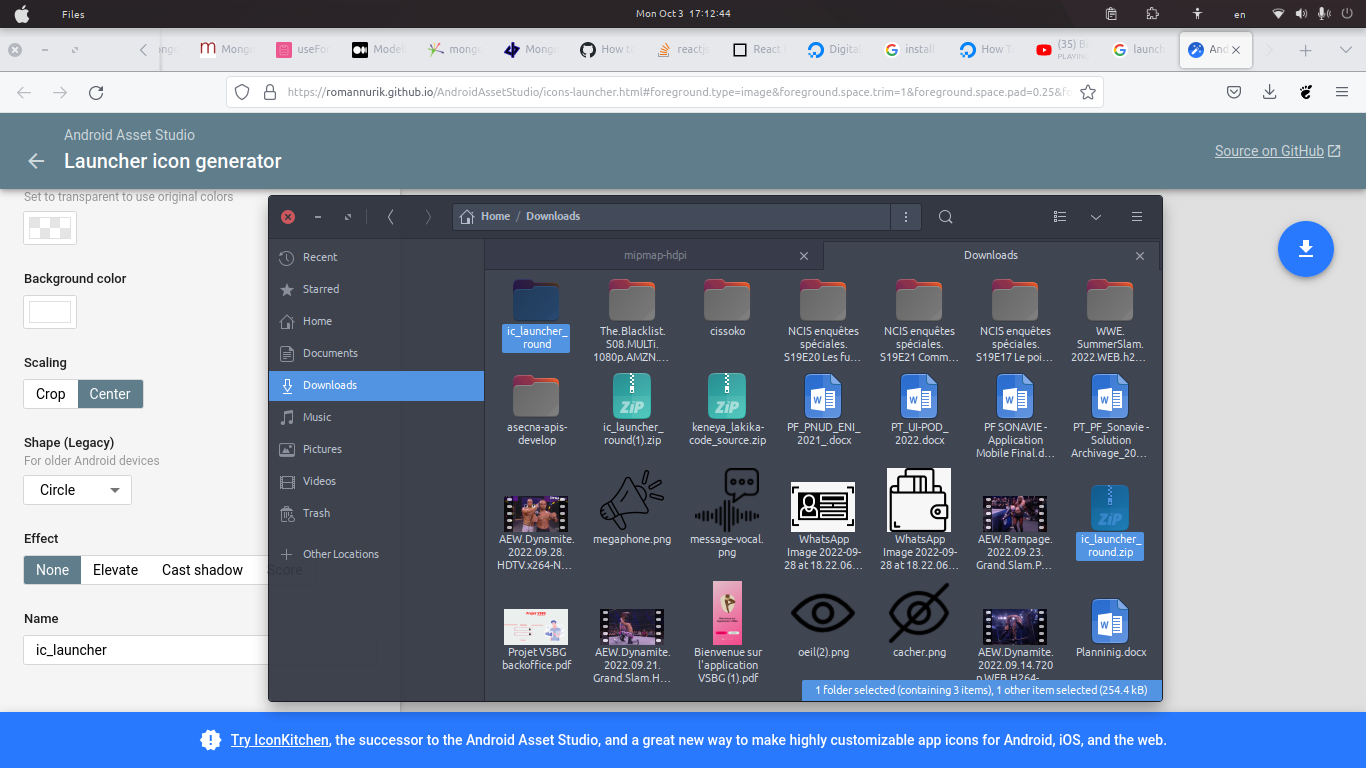Choose Crop scaling option

[x=51, y=394]
